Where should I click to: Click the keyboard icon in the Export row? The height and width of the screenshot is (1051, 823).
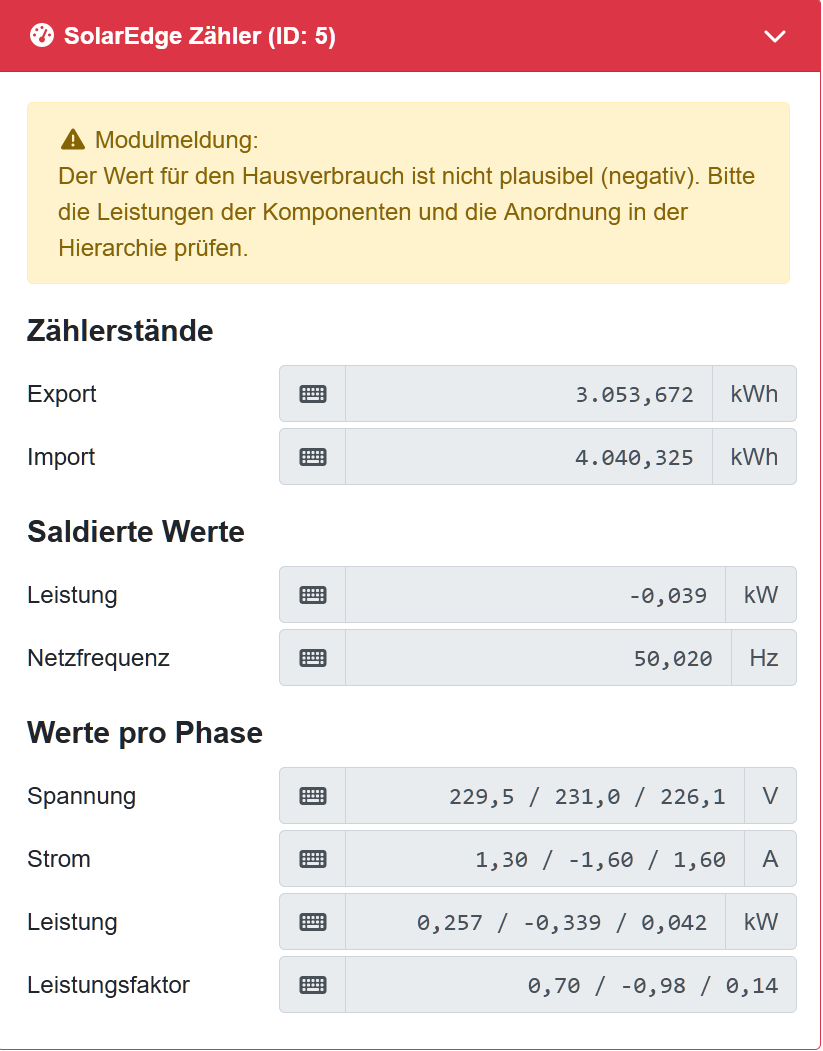313,394
